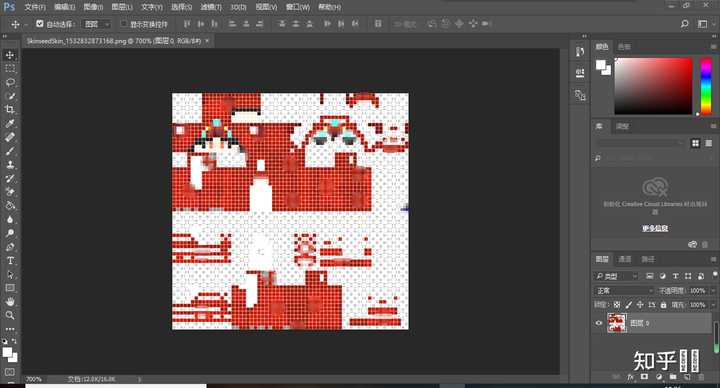Screen dimensions: 720x388
Task: Open the search icon in the options bar
Action: coord(685,24)
